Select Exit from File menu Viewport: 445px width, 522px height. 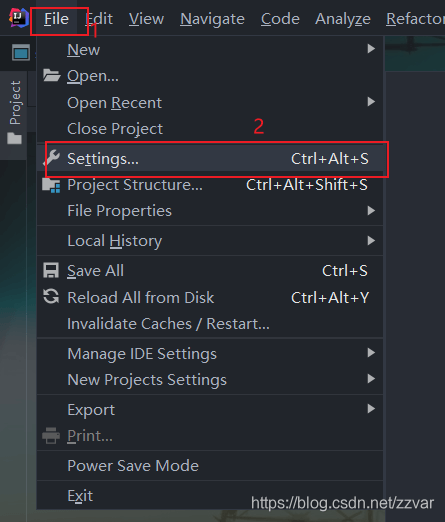click(209, 495)
